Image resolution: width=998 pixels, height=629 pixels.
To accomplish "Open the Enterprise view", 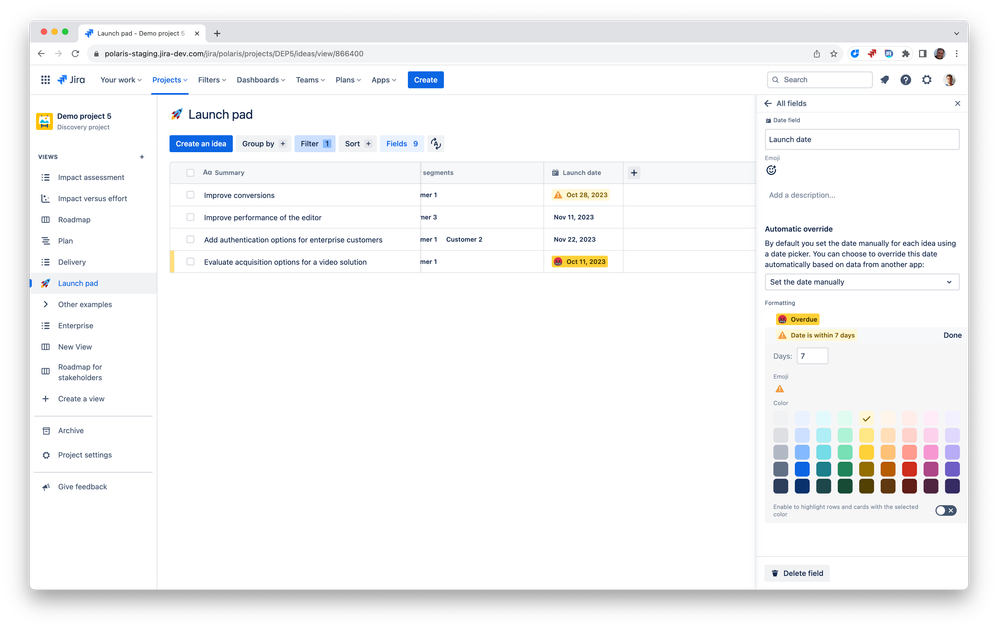I will [75, 326].
